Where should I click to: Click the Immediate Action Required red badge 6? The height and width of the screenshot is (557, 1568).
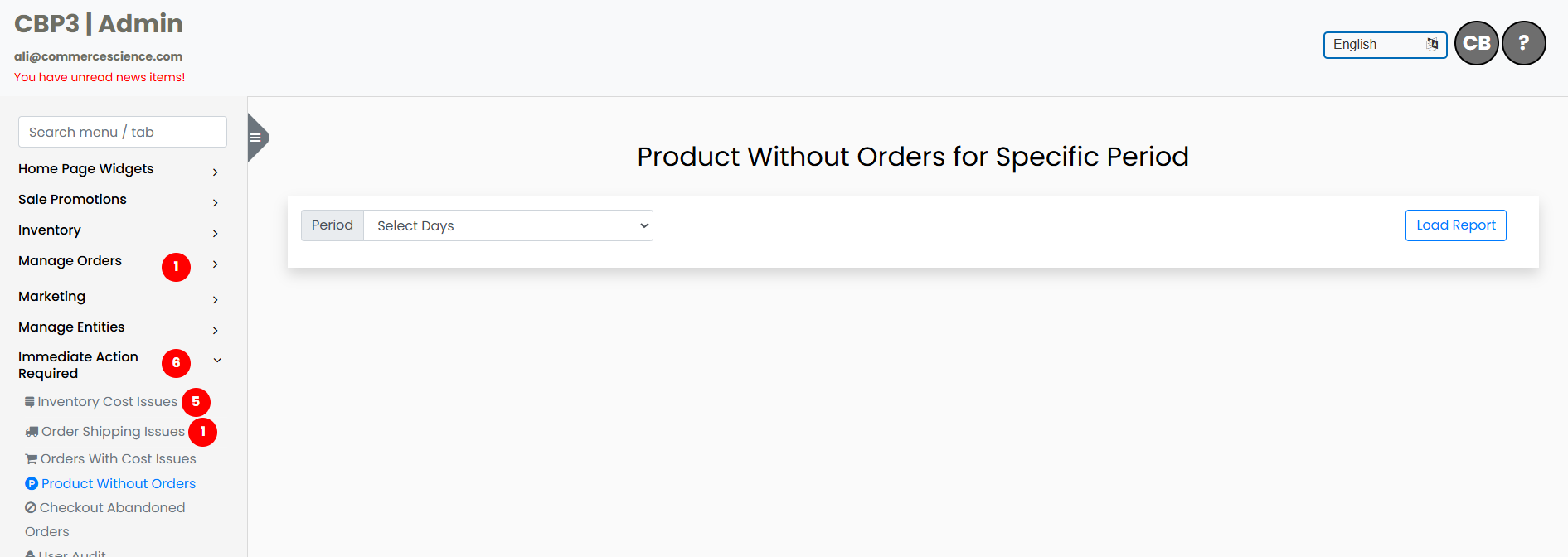point(176,363)
